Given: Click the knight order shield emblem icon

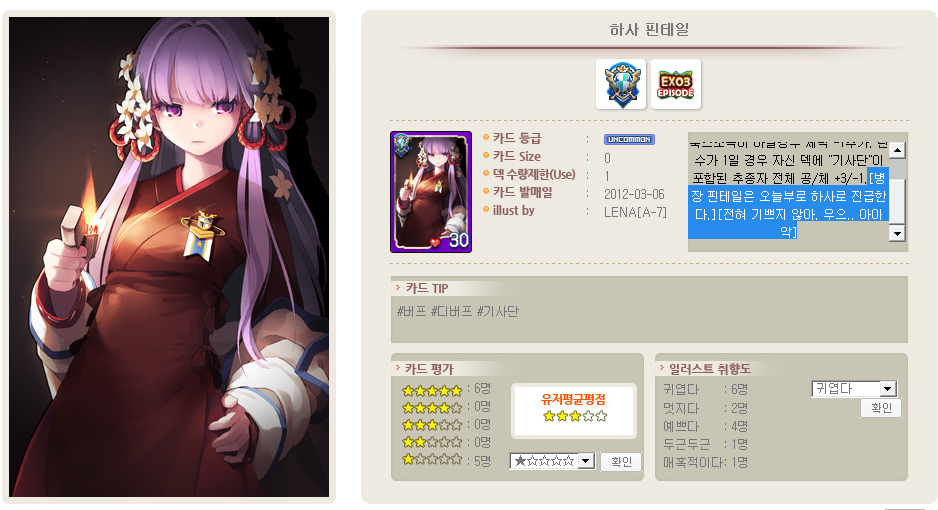Looking at the screenshot, I should [621, 84].
